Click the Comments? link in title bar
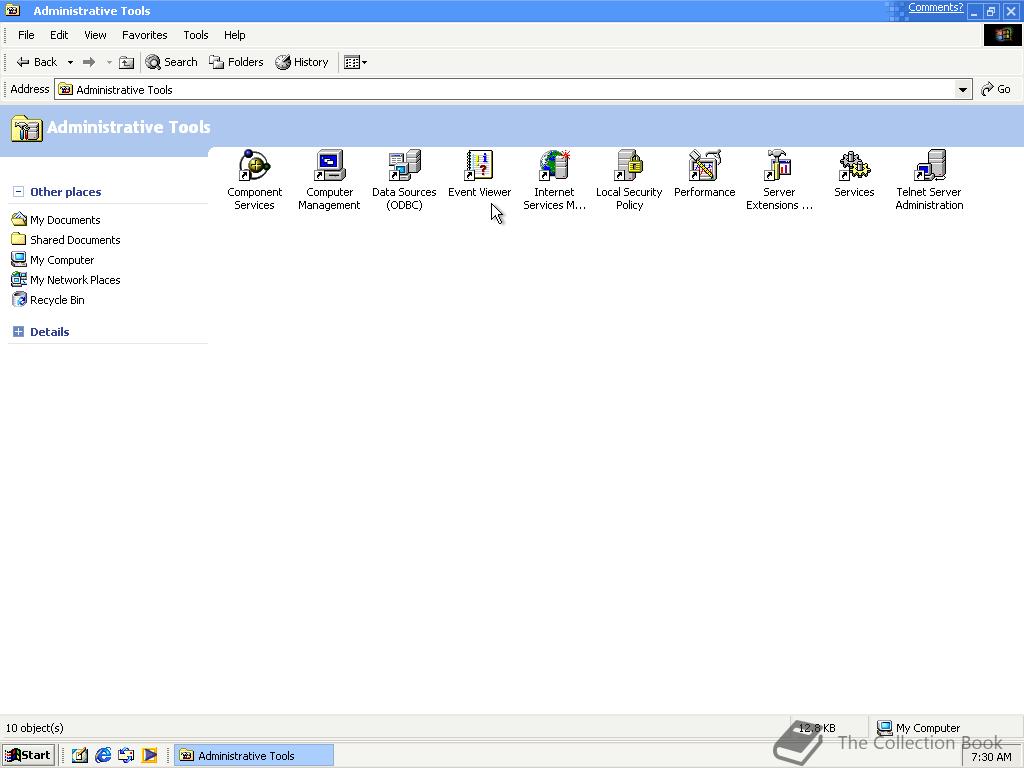The image size is (1024, 768). tap(935, 8)
